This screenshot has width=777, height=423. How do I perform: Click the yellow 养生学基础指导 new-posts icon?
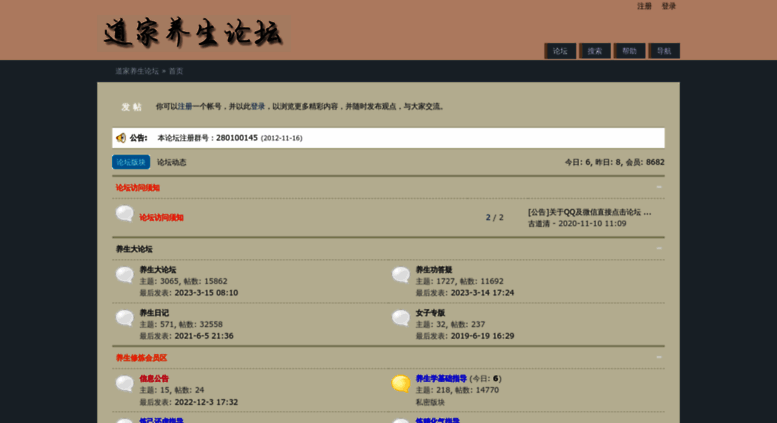coord(400,384)
